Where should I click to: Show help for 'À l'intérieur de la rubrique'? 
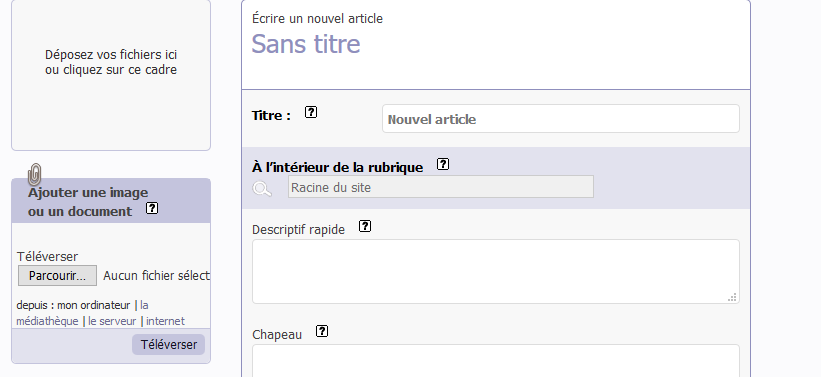[x=443, y=164]
